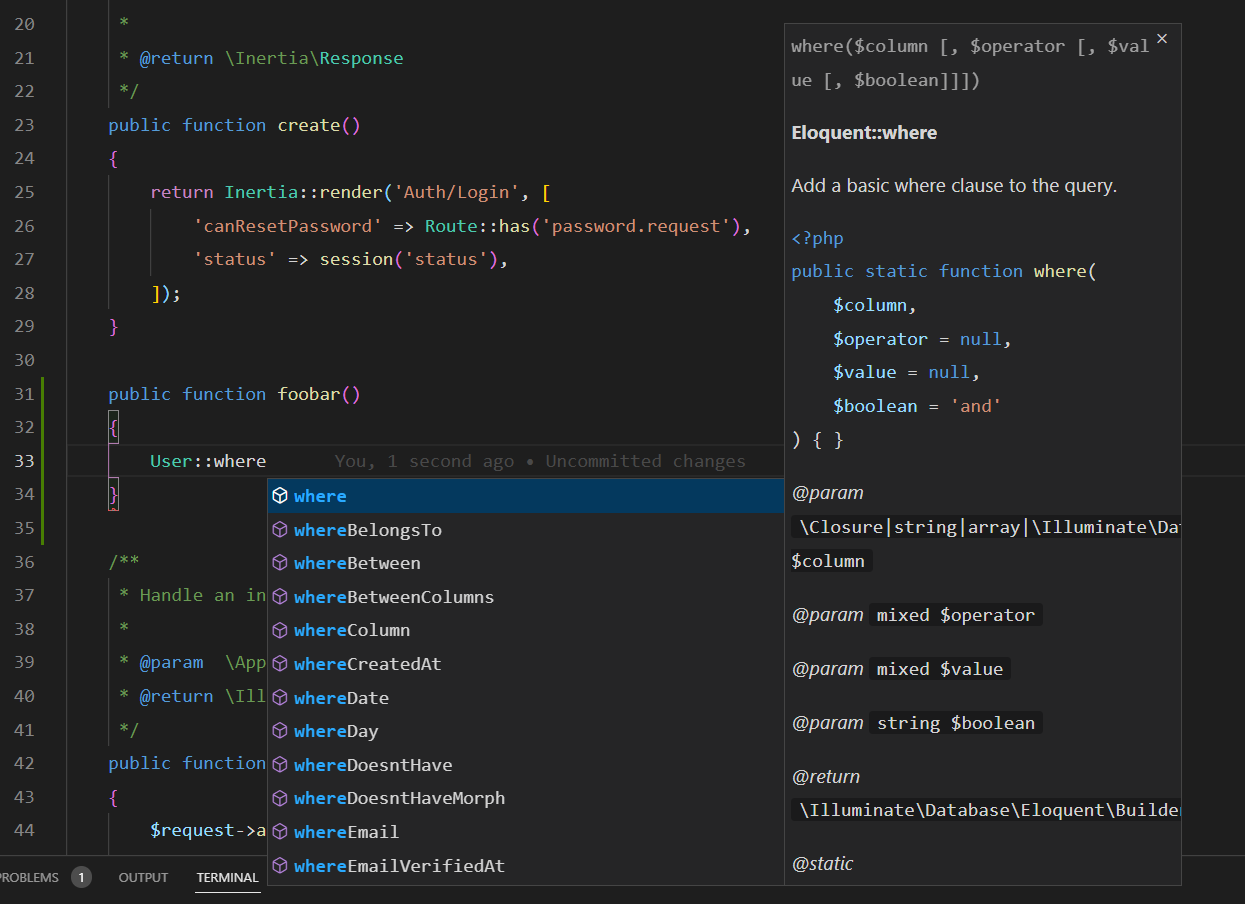Click the method icon beside whereDate
Viewport: 1245px width, 904px height.
(x=280, y=697)
